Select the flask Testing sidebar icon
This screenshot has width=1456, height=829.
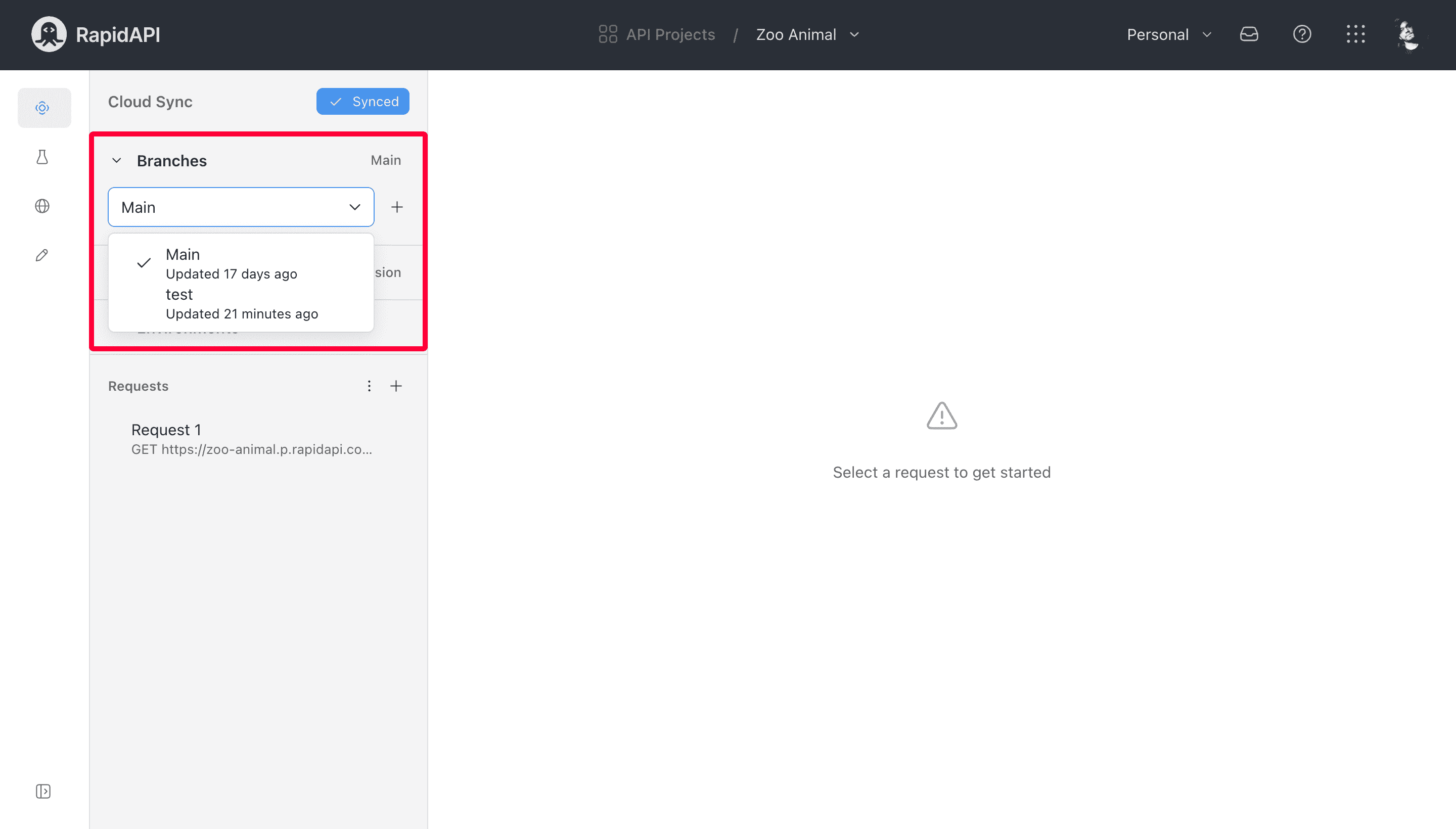pyautogui.click(x=42, y=157)
